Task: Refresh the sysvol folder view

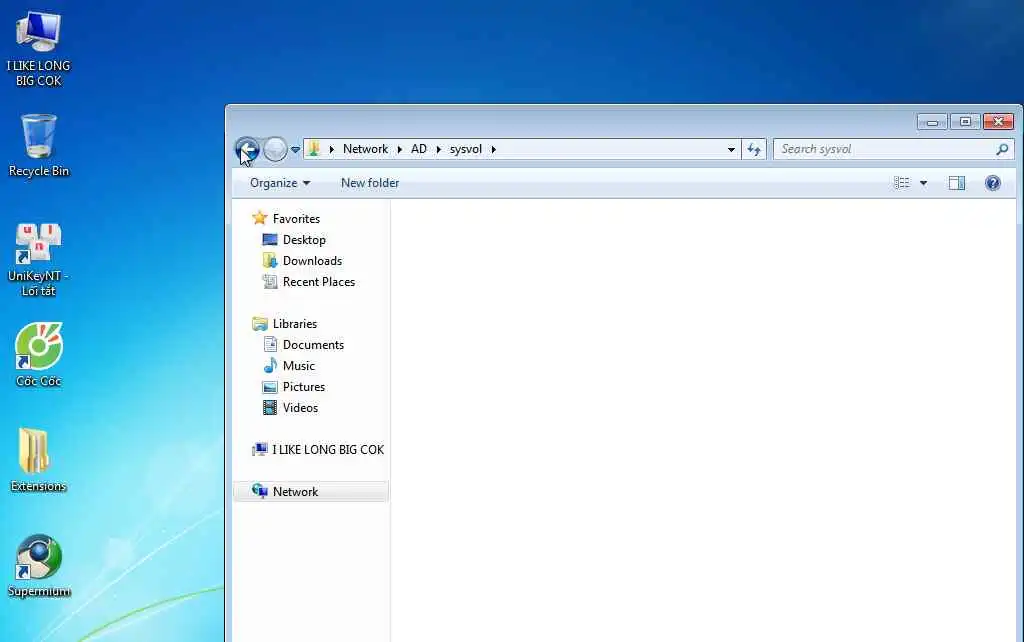Action: click(x=754, y=150)
